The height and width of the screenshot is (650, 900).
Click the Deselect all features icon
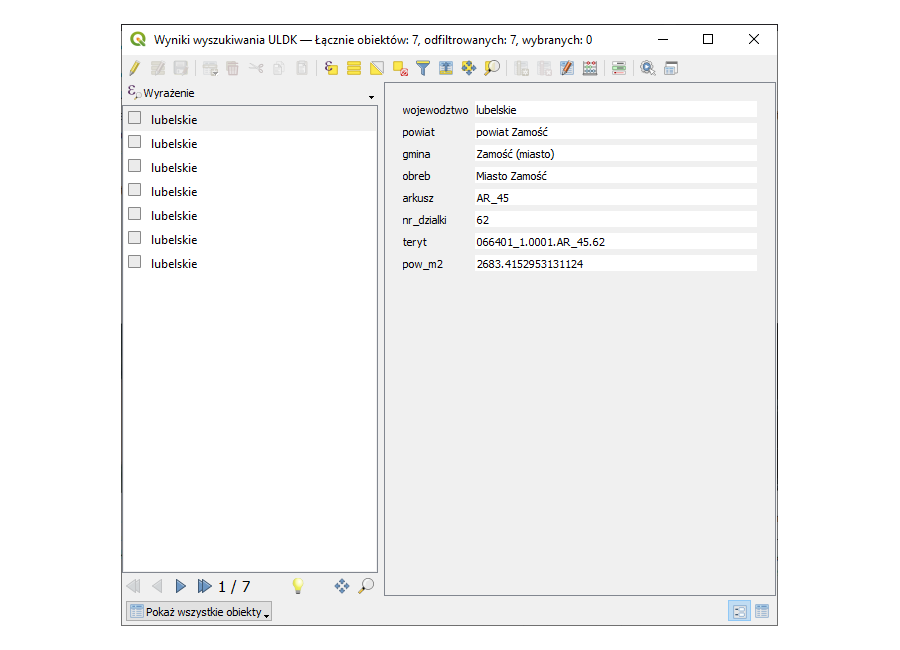(400, 68)
